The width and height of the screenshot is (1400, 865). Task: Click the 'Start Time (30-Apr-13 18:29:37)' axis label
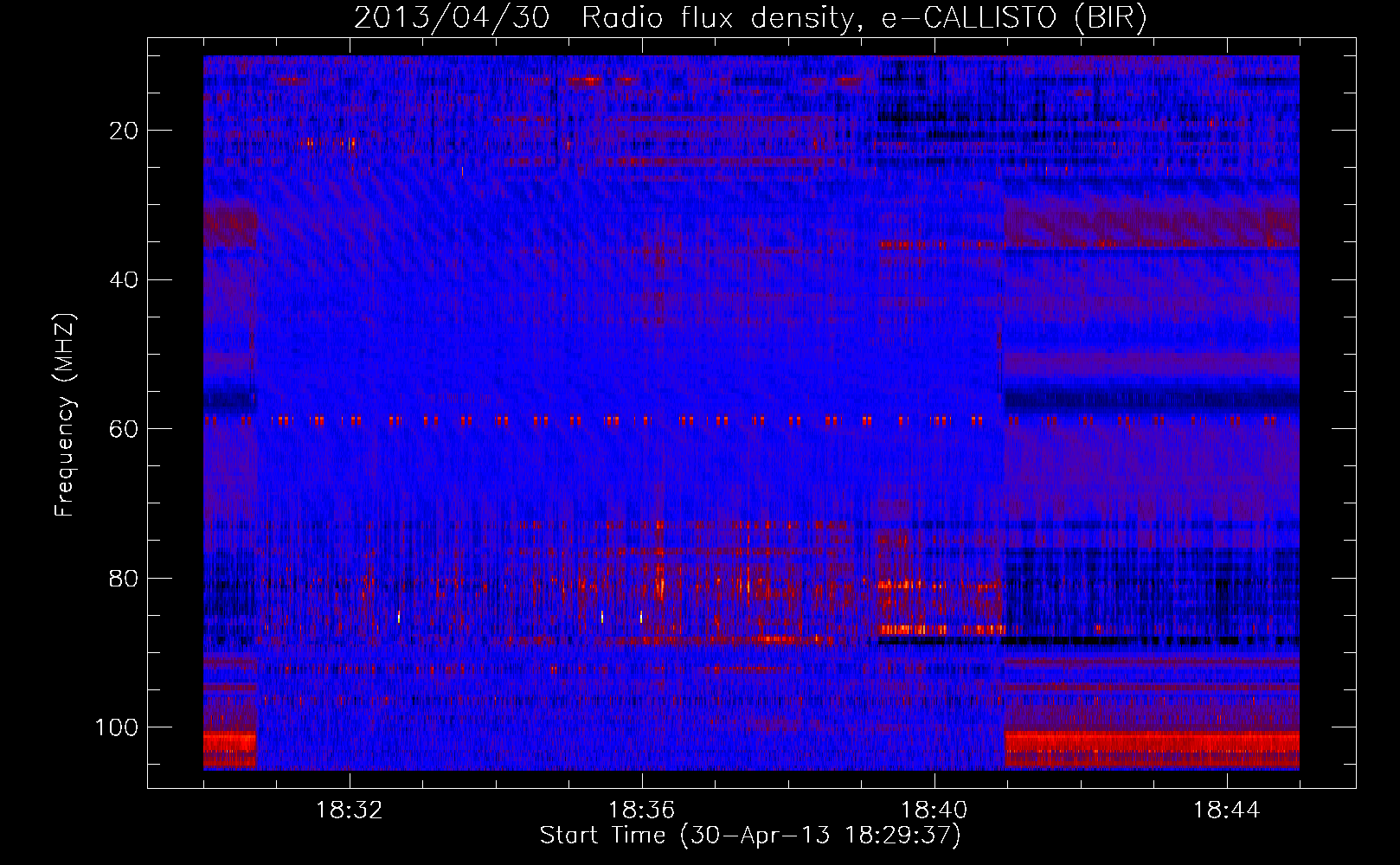click(750, 836)
